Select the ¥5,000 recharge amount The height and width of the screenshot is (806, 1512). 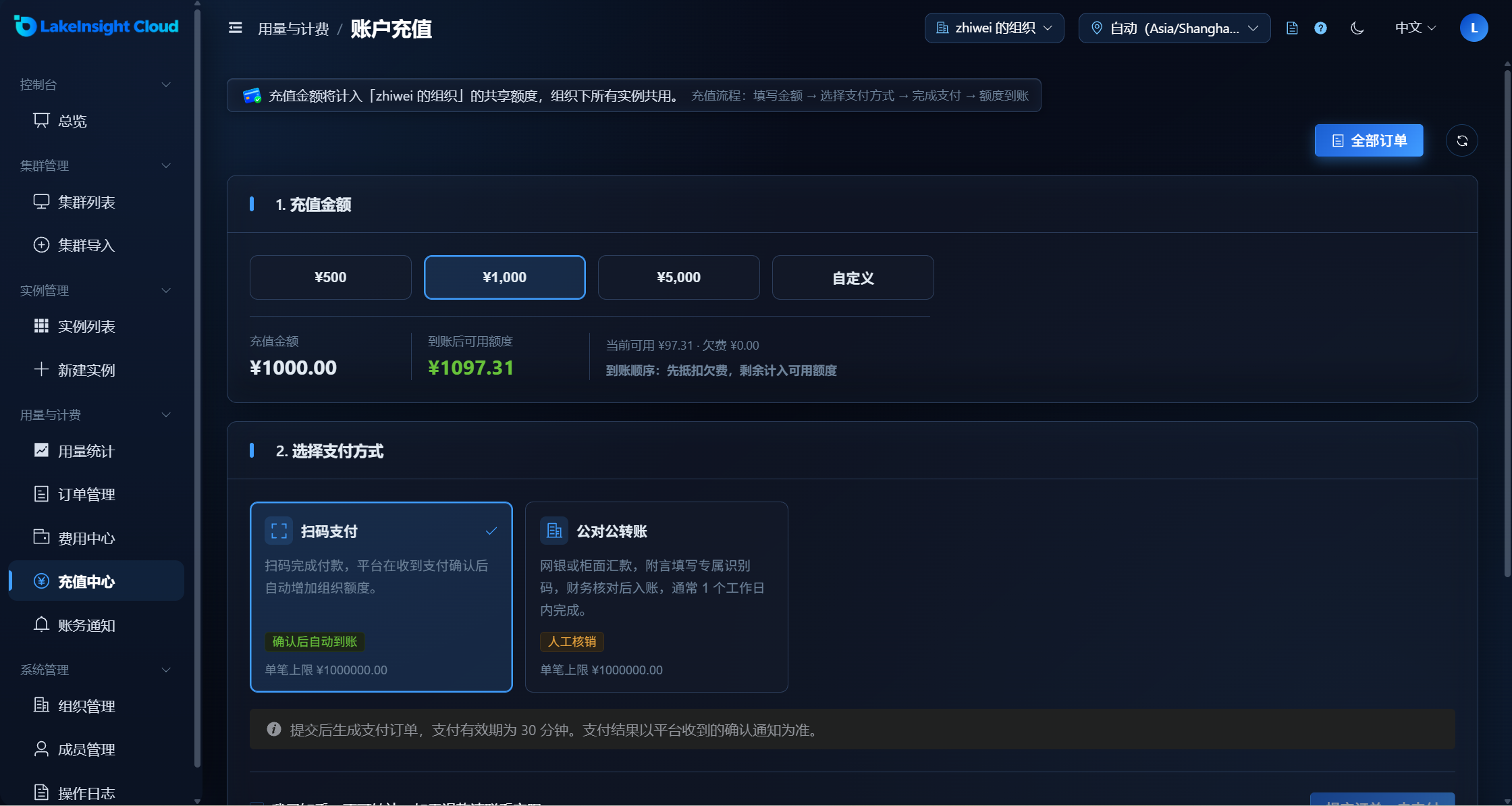point(679,277)
